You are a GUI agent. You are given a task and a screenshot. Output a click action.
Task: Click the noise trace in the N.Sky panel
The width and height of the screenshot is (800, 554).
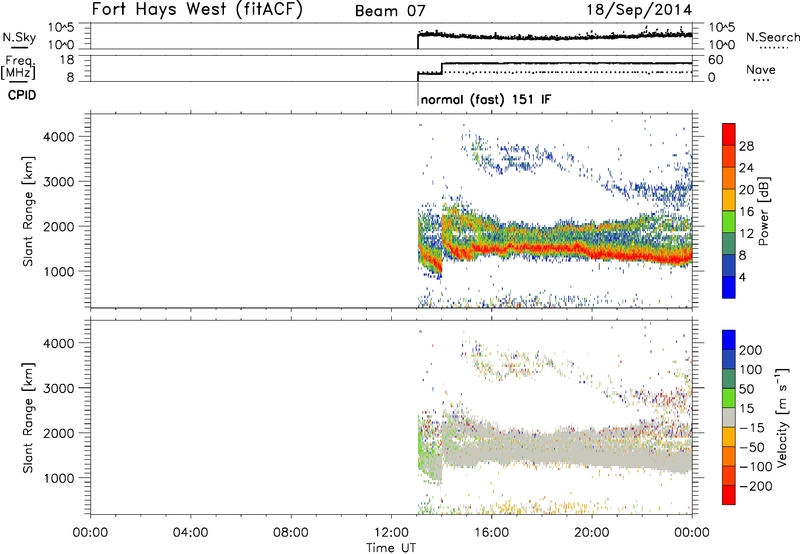(x=555, y=36)
